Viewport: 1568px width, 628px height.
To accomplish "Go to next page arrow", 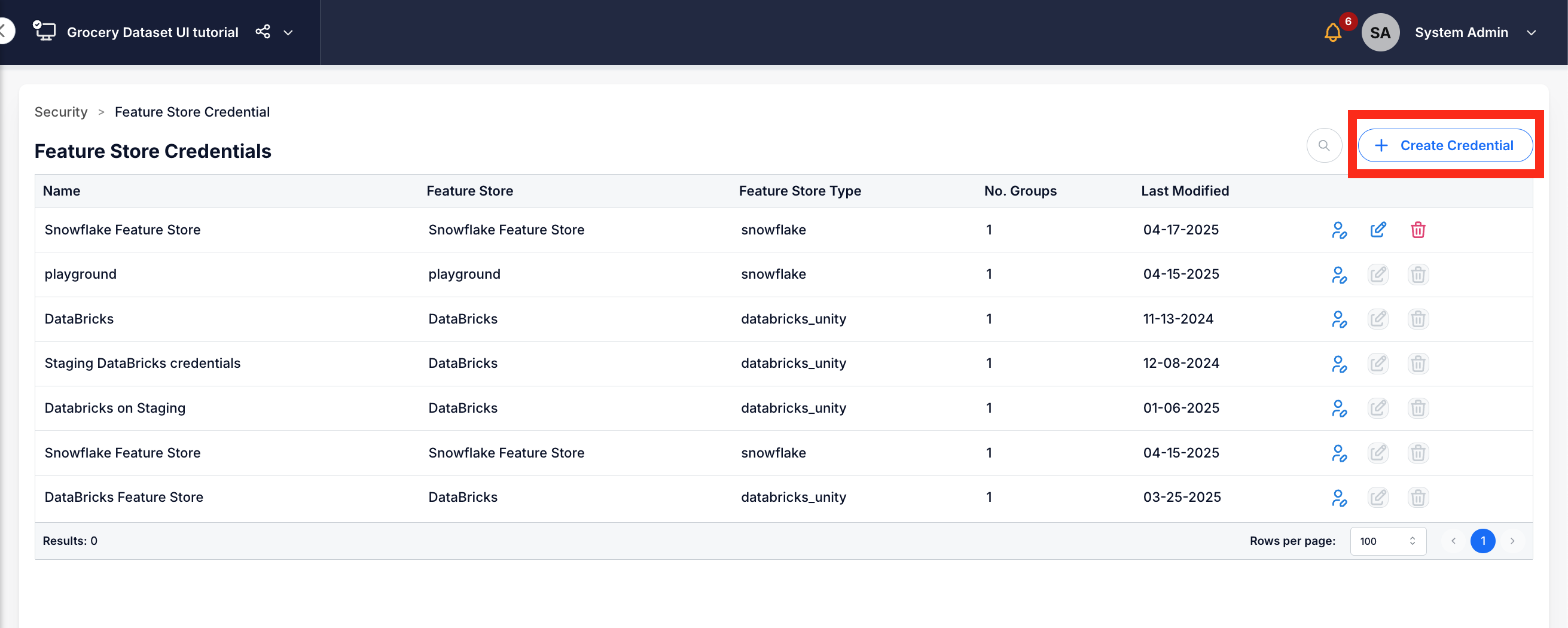I will click(1512, 541).
